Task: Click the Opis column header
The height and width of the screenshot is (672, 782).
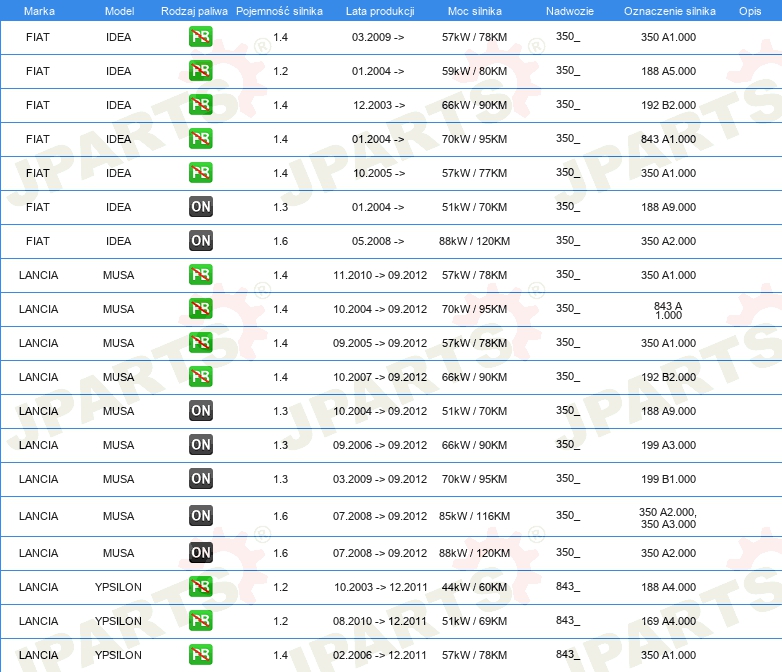Action: 750,11
